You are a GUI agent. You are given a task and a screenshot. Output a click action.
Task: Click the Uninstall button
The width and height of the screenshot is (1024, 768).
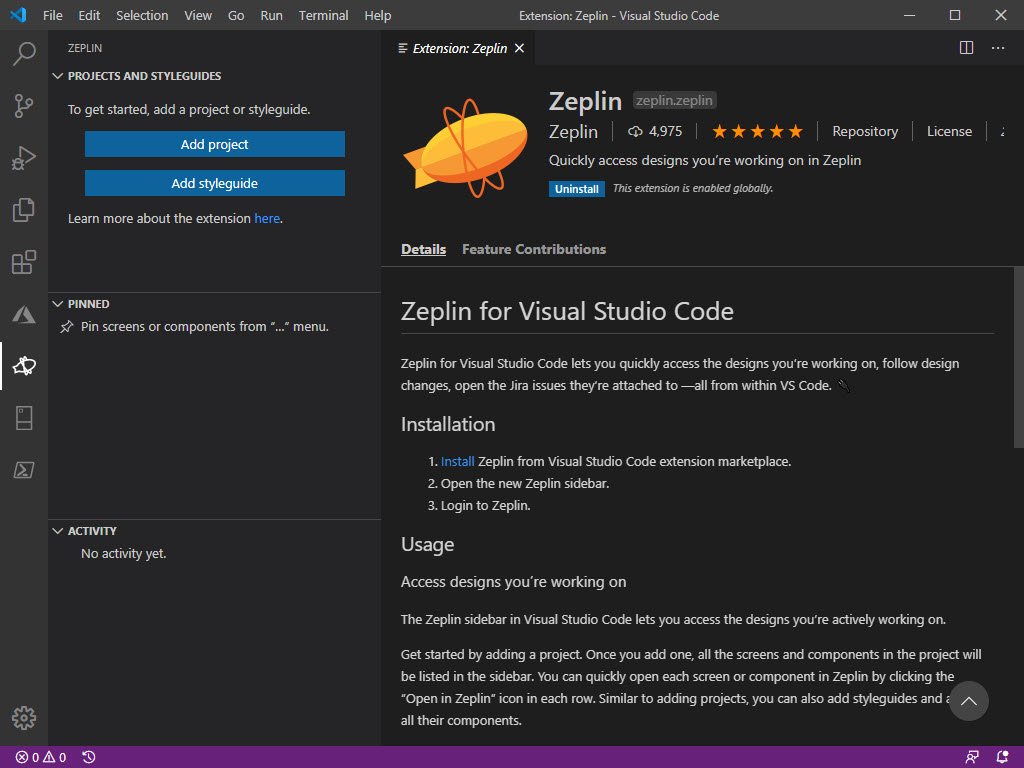[x=576, y=189]
